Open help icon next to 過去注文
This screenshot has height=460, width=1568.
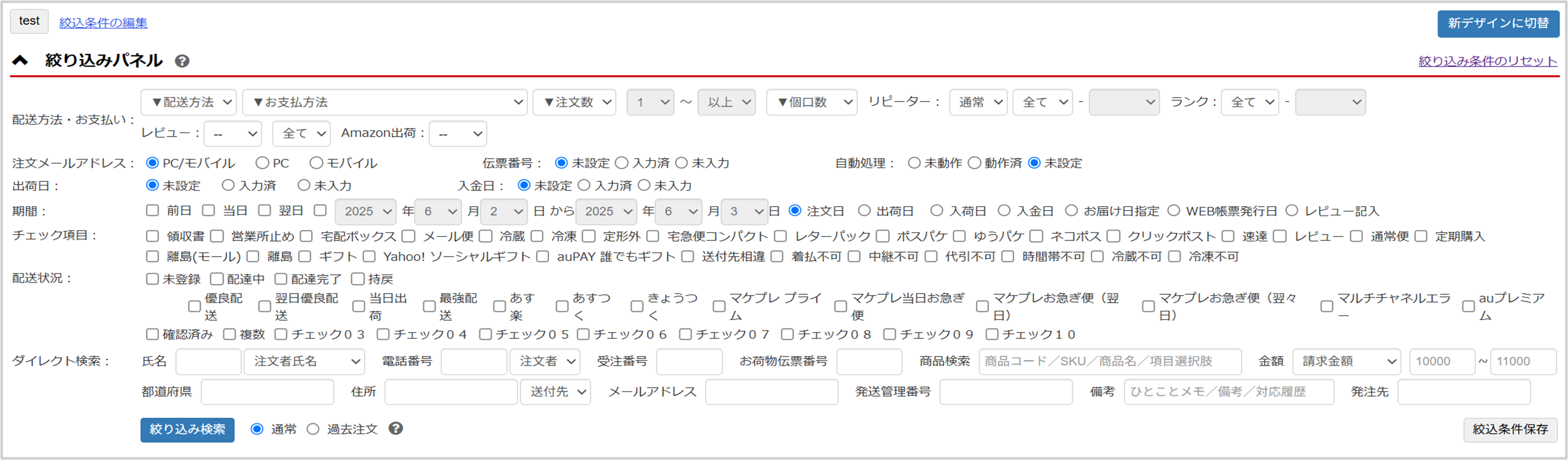coord(396,428)
